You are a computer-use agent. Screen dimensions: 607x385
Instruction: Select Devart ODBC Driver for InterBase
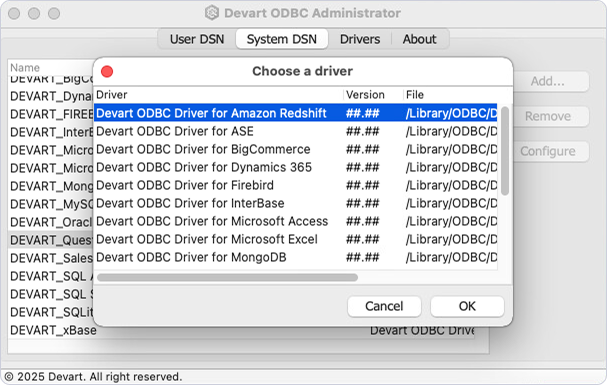click(296, 203)
